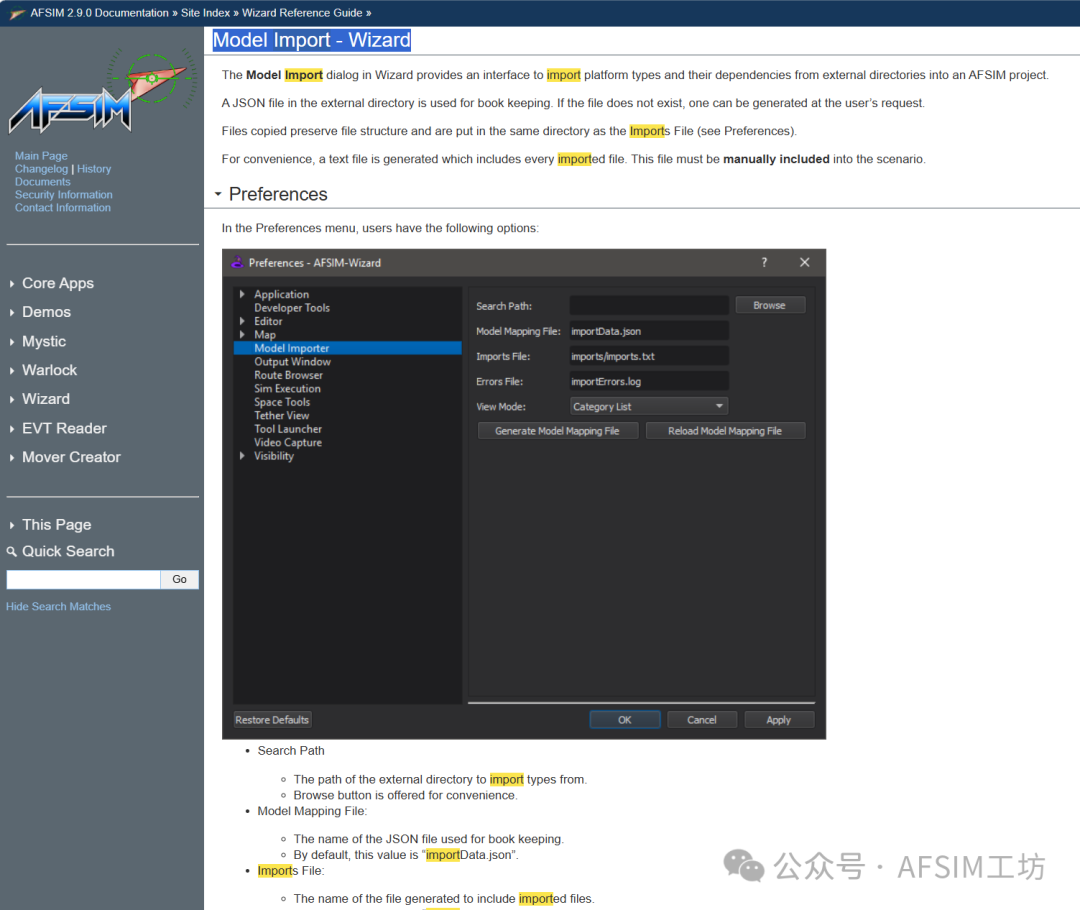1080x910 pixels.
Task: Click the Imports File imports/imports.txt field
Action: (649, 356)
